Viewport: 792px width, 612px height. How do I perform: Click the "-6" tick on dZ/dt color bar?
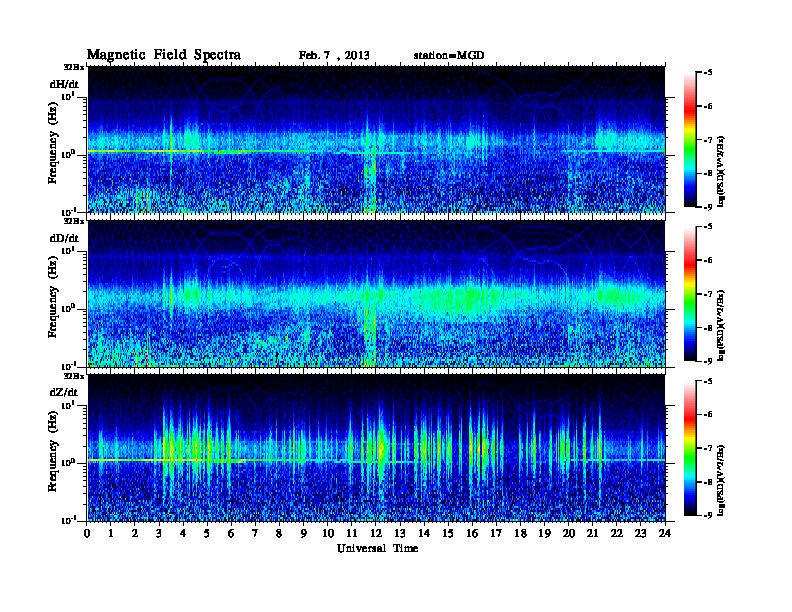pos(708,415)
